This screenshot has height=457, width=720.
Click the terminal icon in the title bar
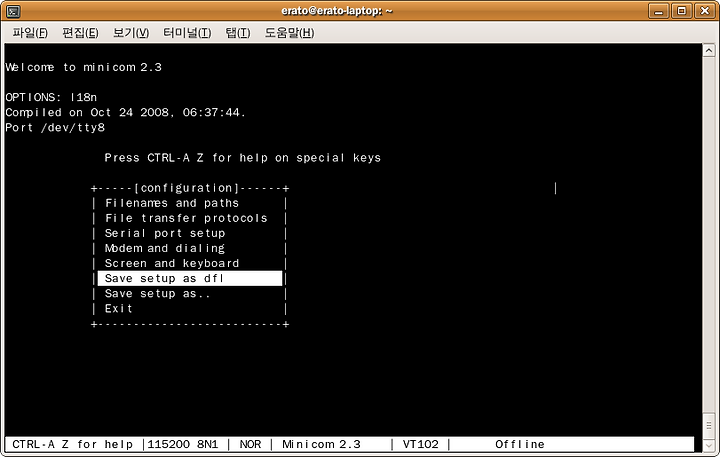click(13, 11)
